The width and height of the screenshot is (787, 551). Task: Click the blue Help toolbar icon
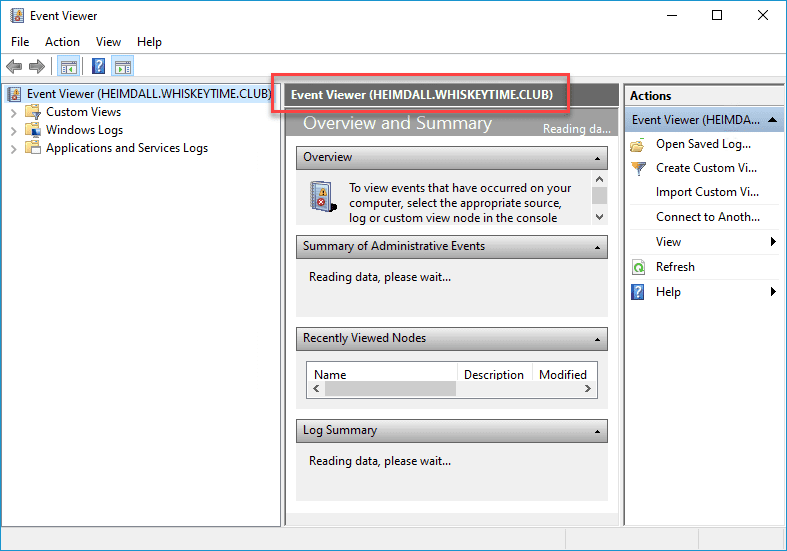[x=98, y=66]
